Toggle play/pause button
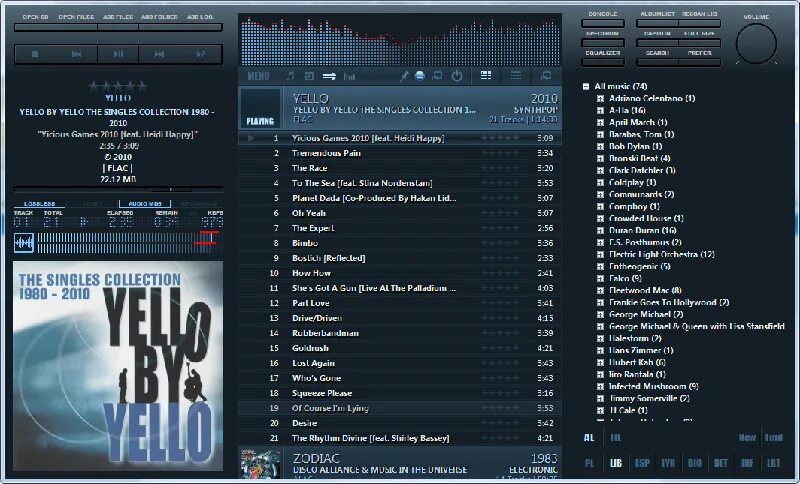 pyautogui.click(x=118, y=54)
